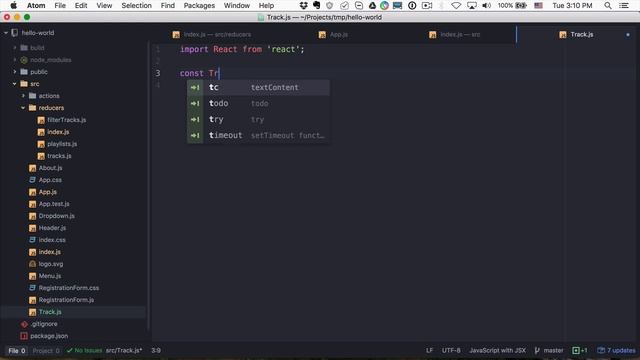
Task: Expand the build folder
Action: [x=15, y=48]
